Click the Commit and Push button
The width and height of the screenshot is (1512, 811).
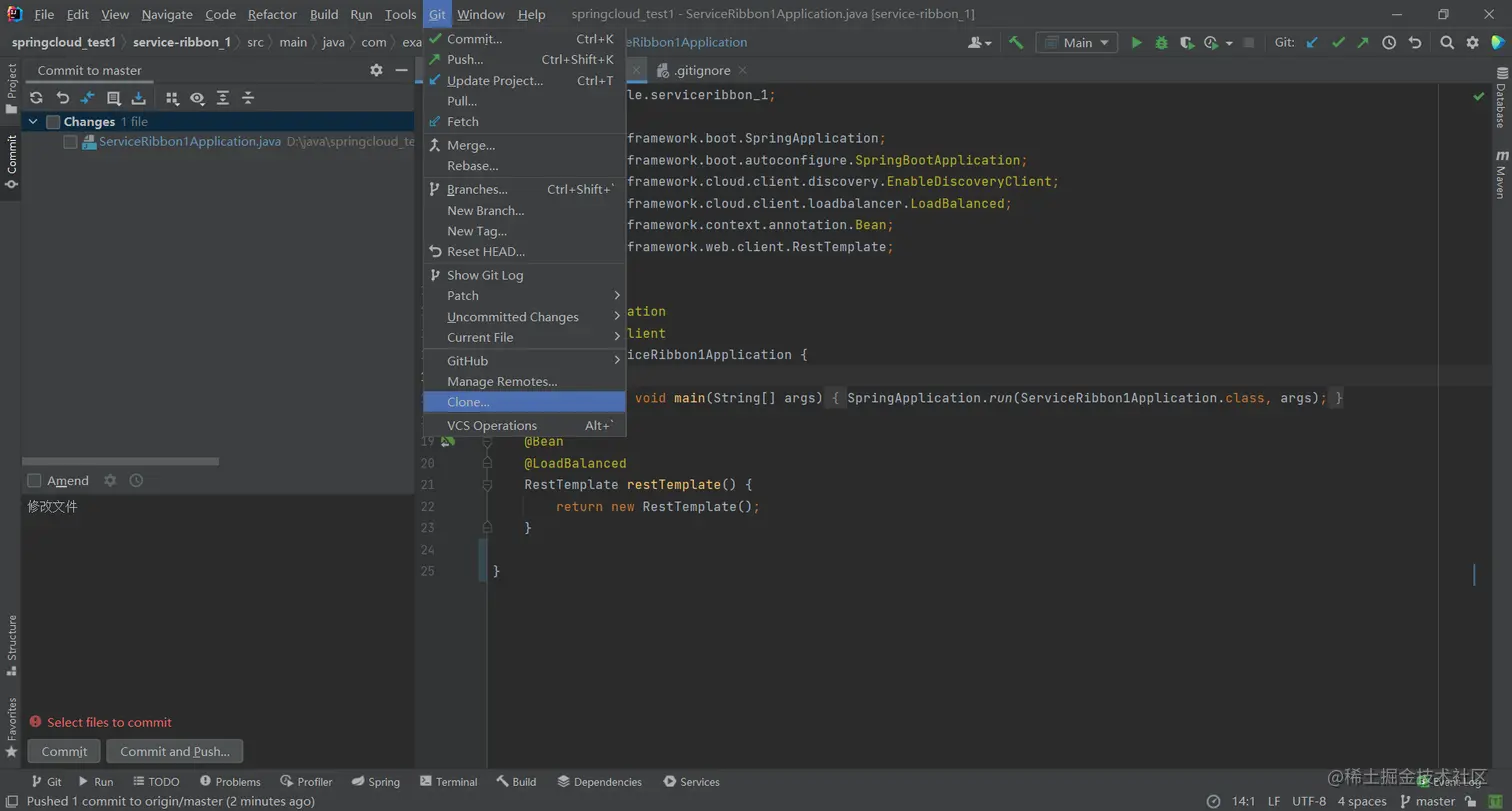(x=175, y=752)
